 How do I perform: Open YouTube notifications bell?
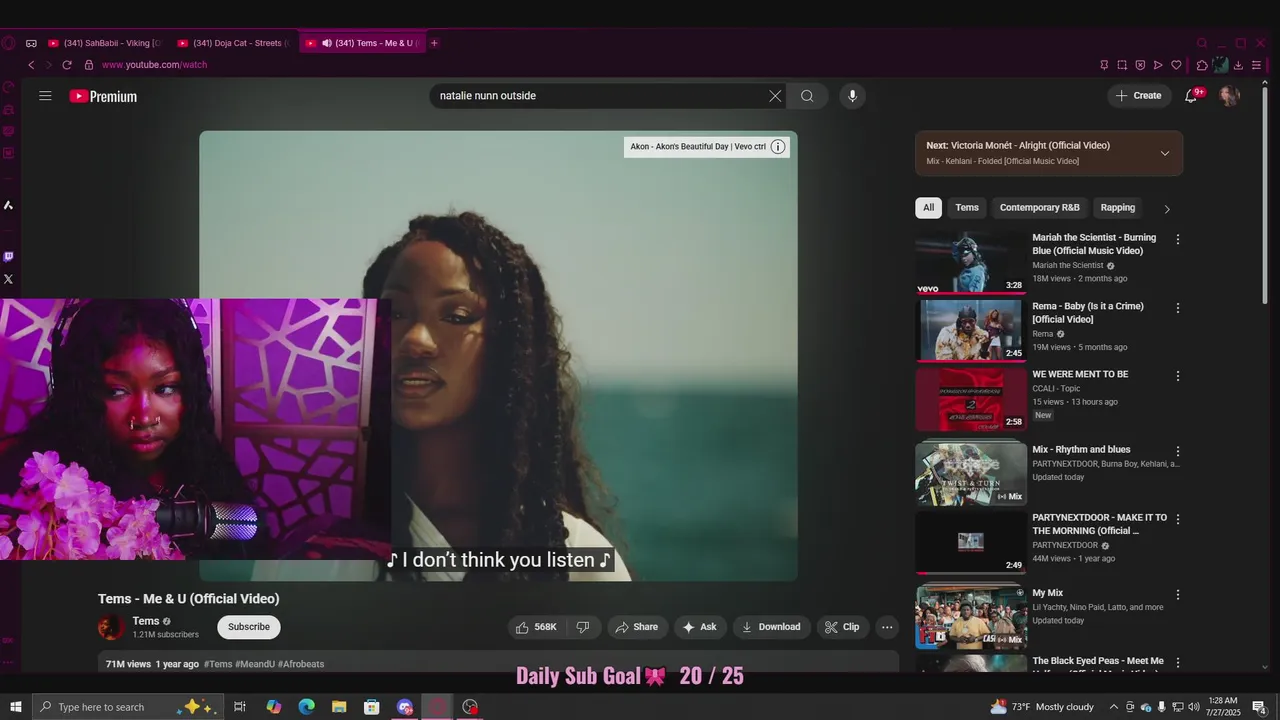tap(1192, 96)
